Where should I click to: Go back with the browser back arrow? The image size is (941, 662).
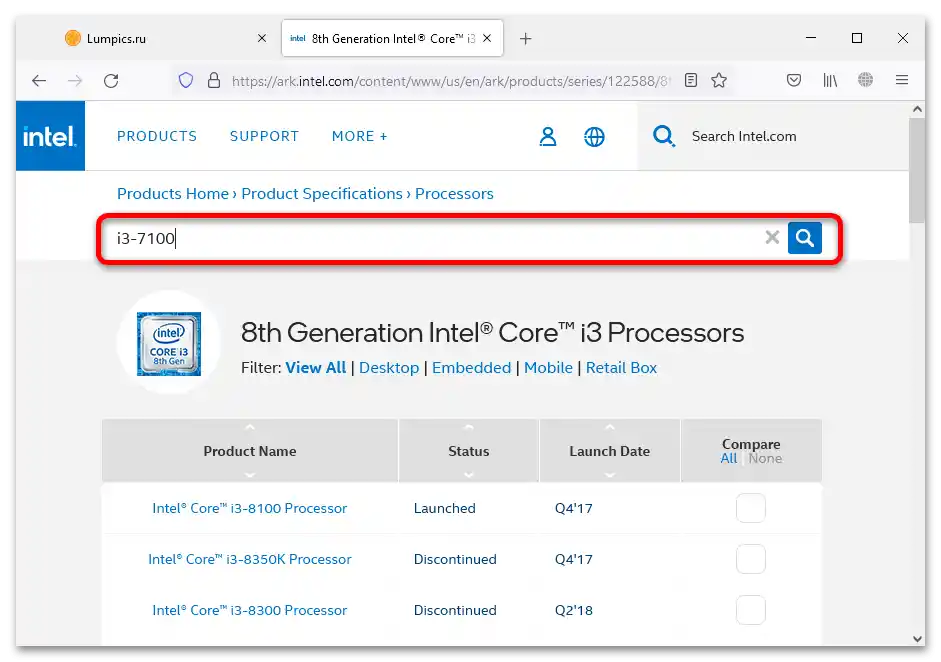(39, 80)
